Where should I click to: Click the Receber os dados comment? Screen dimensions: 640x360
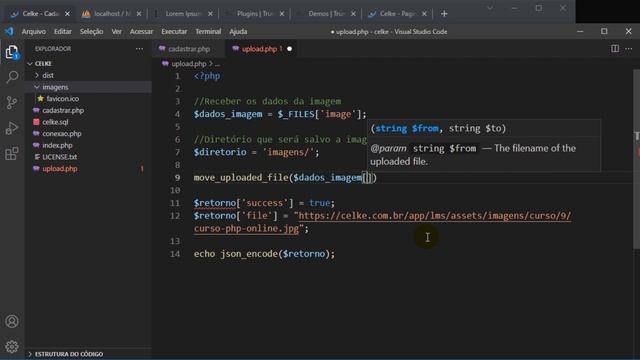click(x=267, y=101)
